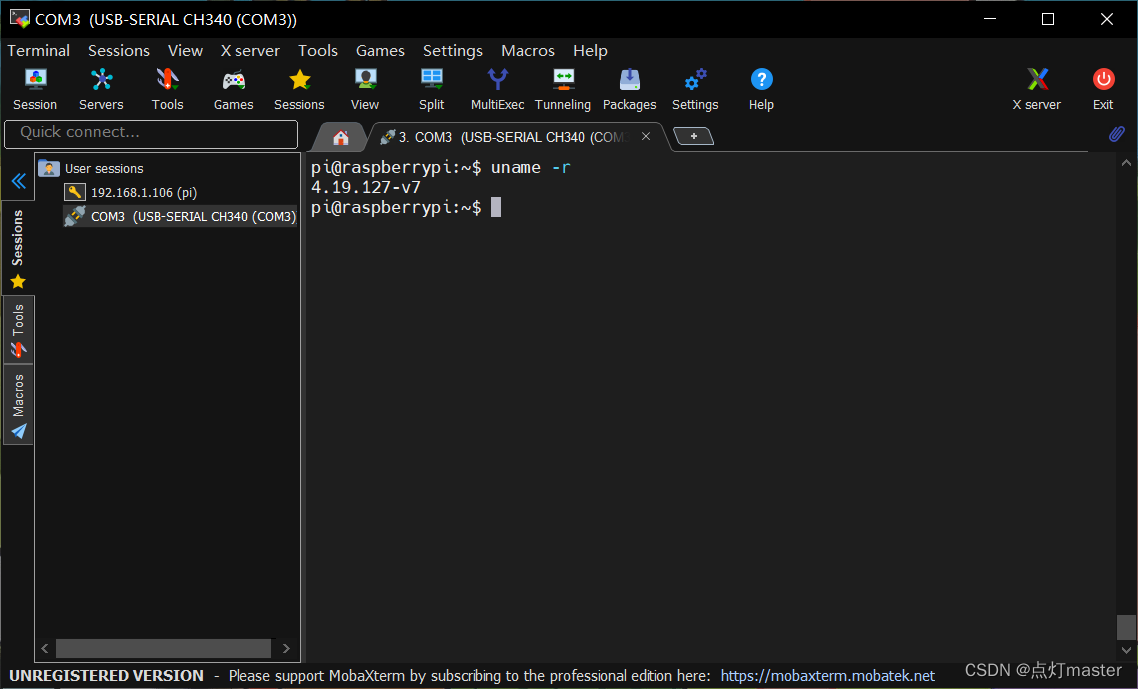Viewport: 1138px width, 689px height.
Task: Open the Help menu in menu bar
Action: tap(590, 51)
